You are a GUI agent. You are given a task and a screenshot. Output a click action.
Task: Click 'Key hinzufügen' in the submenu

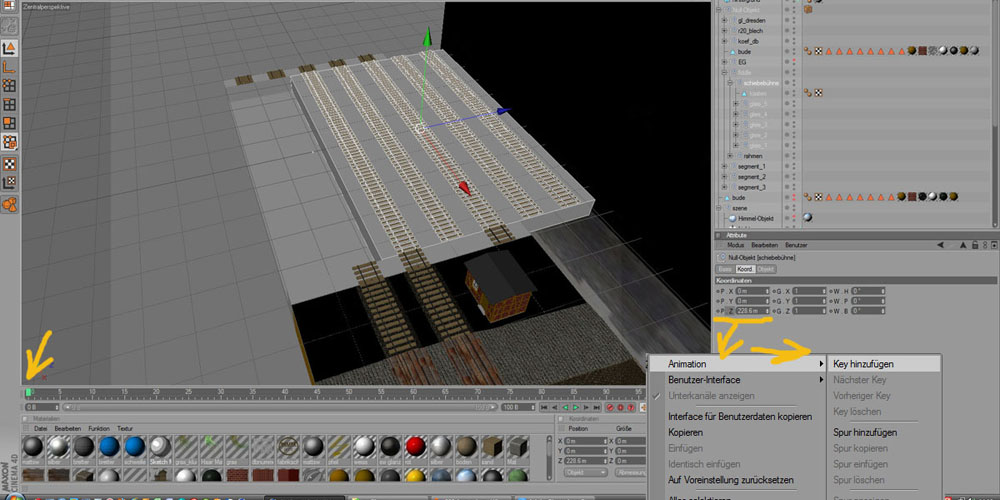(x=863, y=364)
